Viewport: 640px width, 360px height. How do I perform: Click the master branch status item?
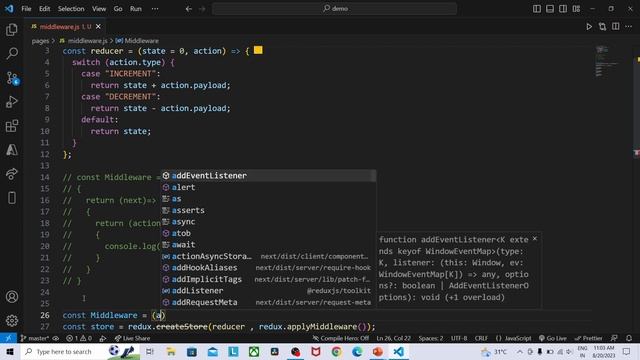point(34,338)
